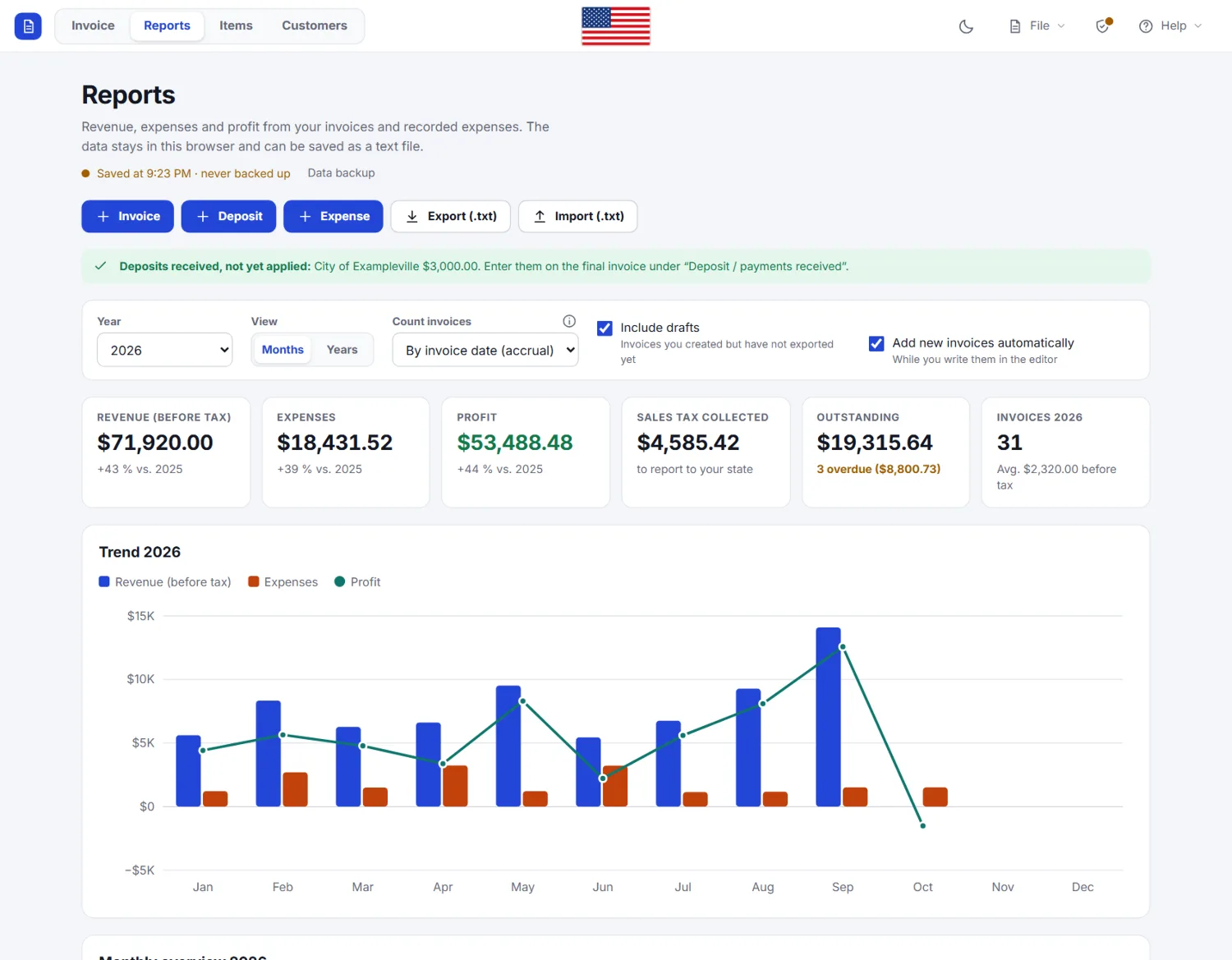Click the blue document app logo

coord(28,26)
